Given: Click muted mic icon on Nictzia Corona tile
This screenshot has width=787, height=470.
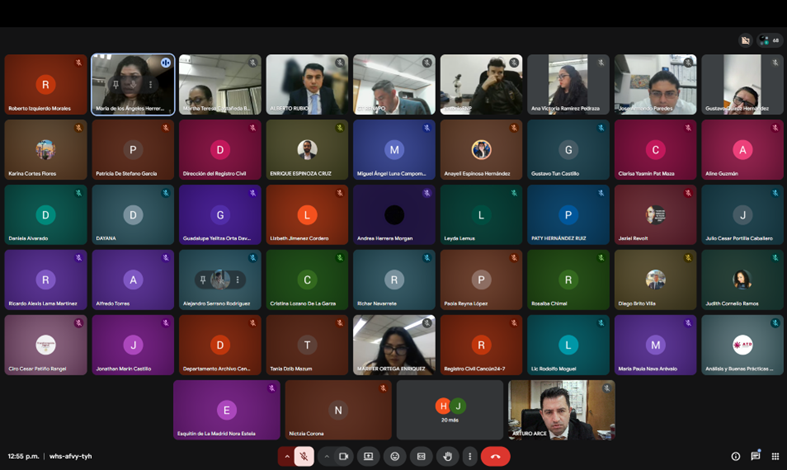Looking at the screenshot, I should 383,388.
